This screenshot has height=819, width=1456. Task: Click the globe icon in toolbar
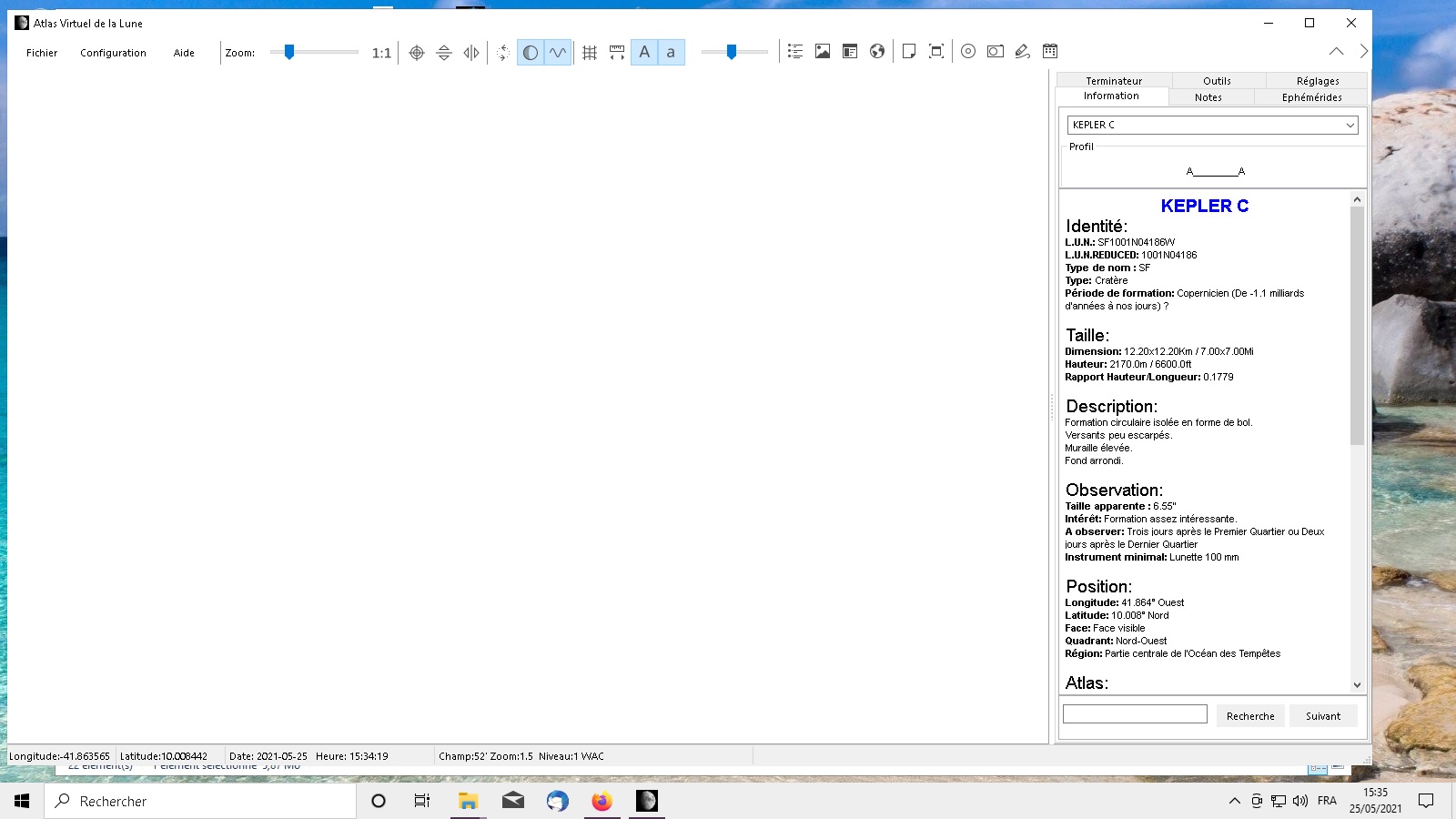click(x=877, y=52)
